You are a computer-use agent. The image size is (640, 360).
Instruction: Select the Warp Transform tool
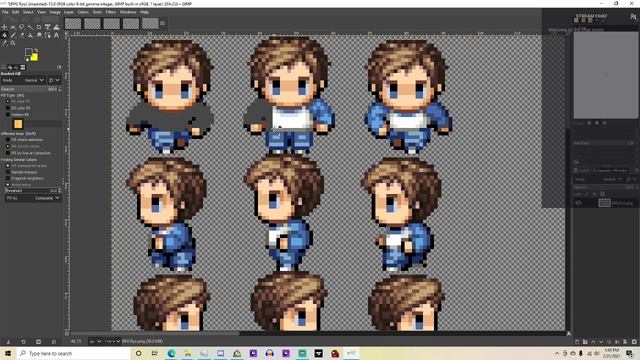56,27
